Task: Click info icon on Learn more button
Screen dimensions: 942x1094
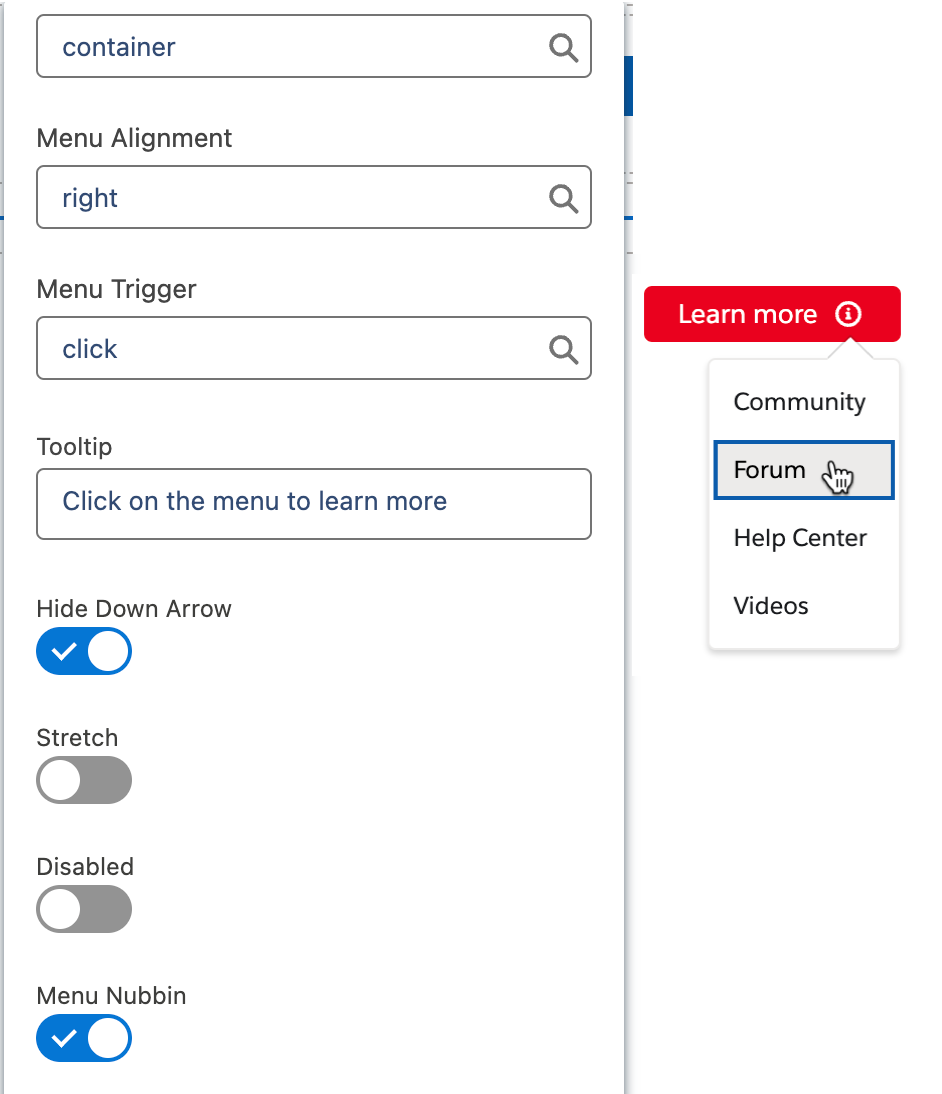Action: pos(848,314)
